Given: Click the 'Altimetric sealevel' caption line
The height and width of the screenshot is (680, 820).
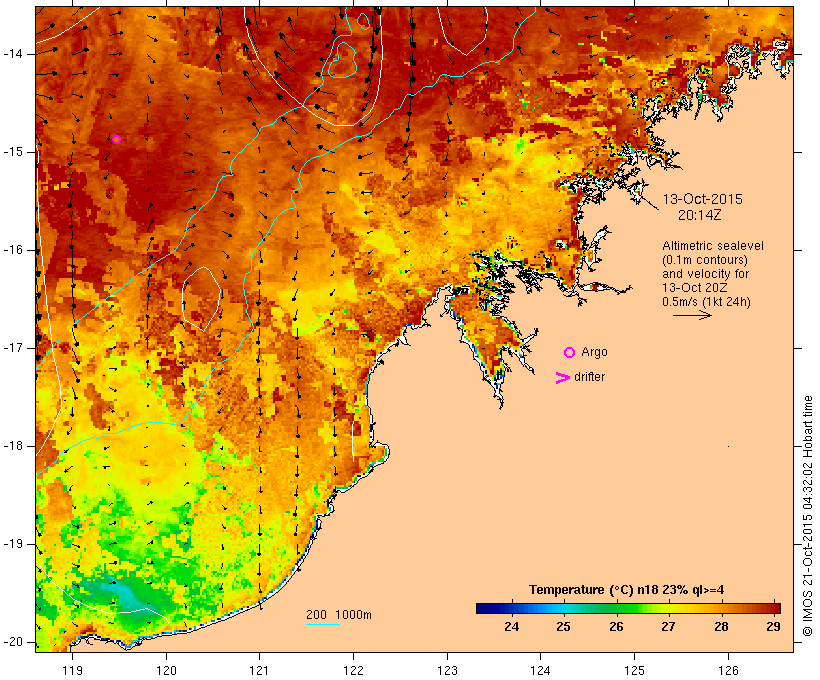Looking at the screenshot, I should (713, 246).
